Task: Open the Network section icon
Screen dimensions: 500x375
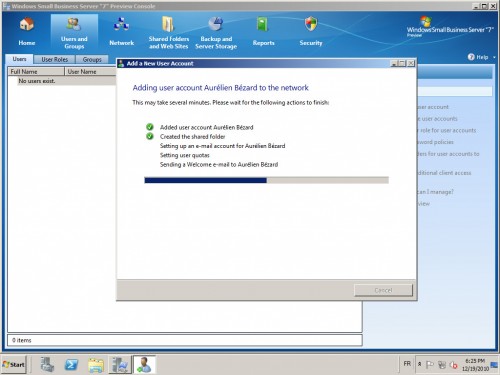Action: [x=121, y=25]
